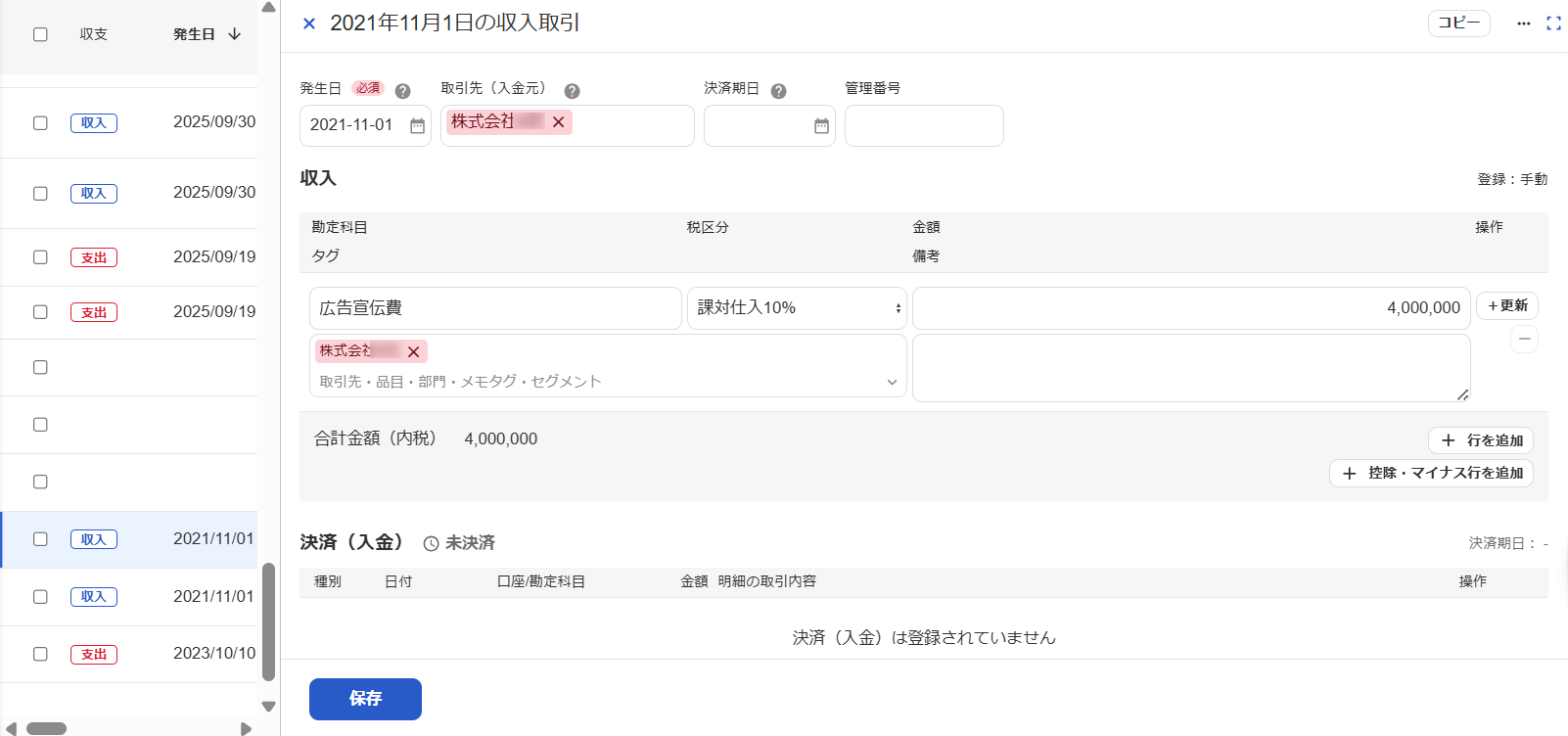
Task: Add a new line with 行を追加
Action: 1481,440
